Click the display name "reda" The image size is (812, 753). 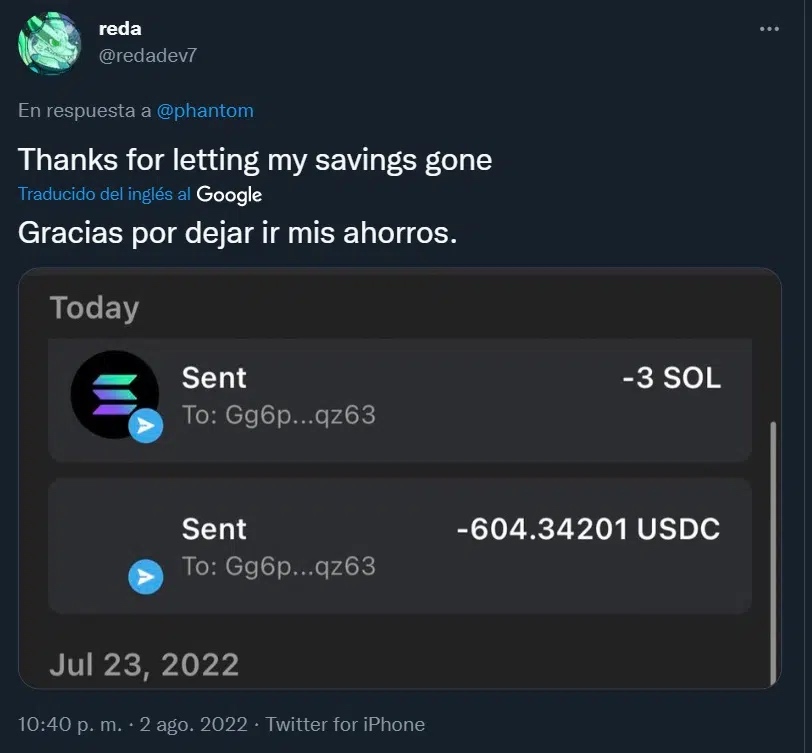[119, 29]
